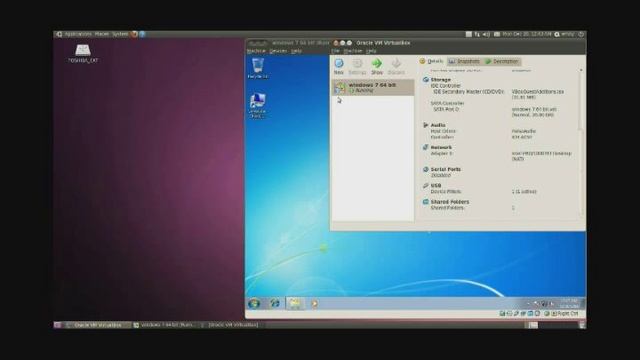Screen dimensions: 640x360
Task: Open Recycle Bin on Windows 7 desktop
Action: click(x=258, y=68)
